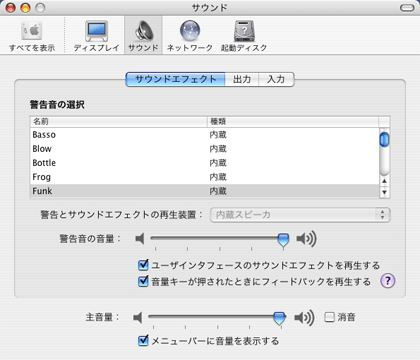Click the 警告音の音量 slider thumb

(x=283, y=240)
